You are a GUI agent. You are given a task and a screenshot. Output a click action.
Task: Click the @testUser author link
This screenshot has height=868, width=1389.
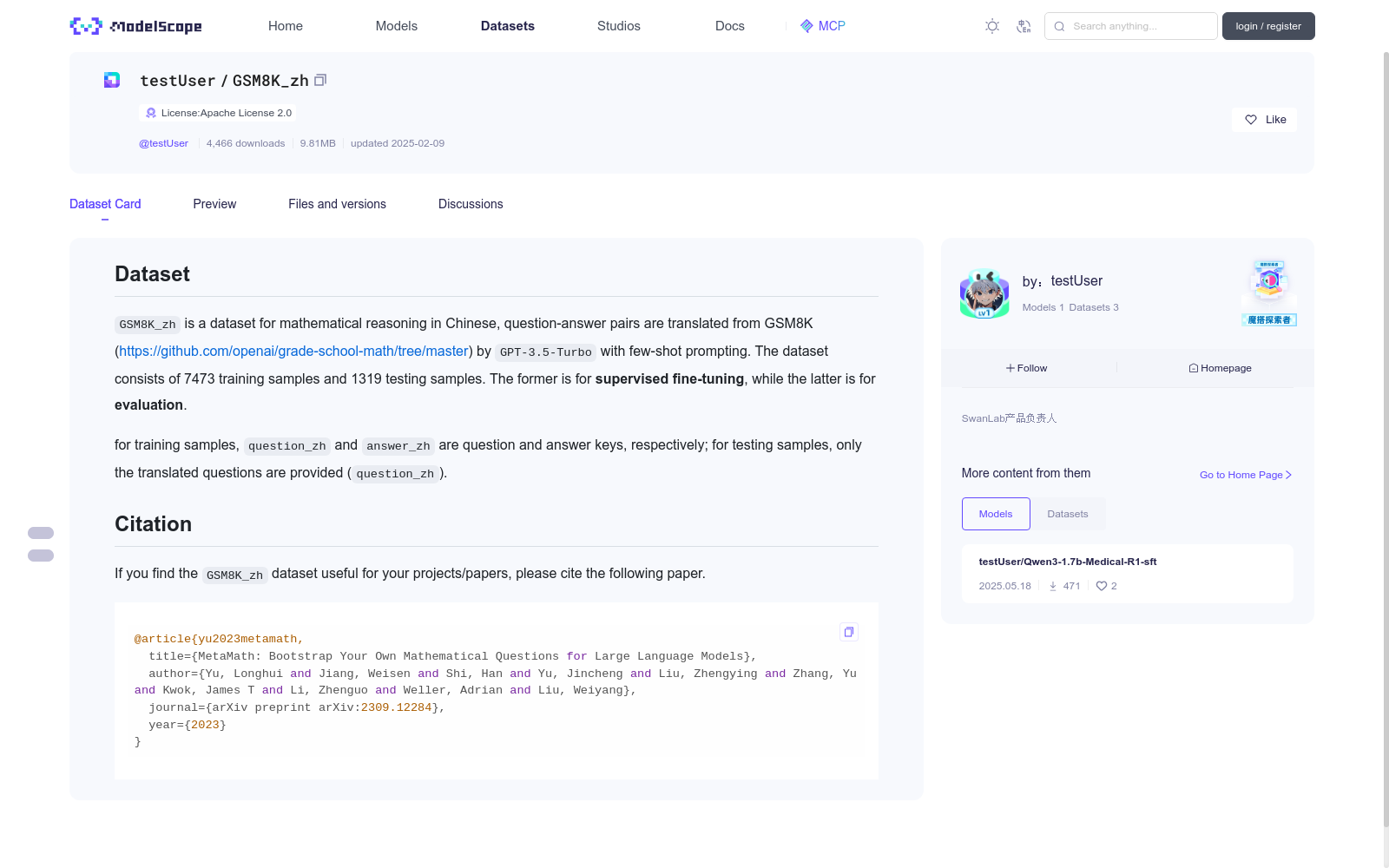coord(163,143)
